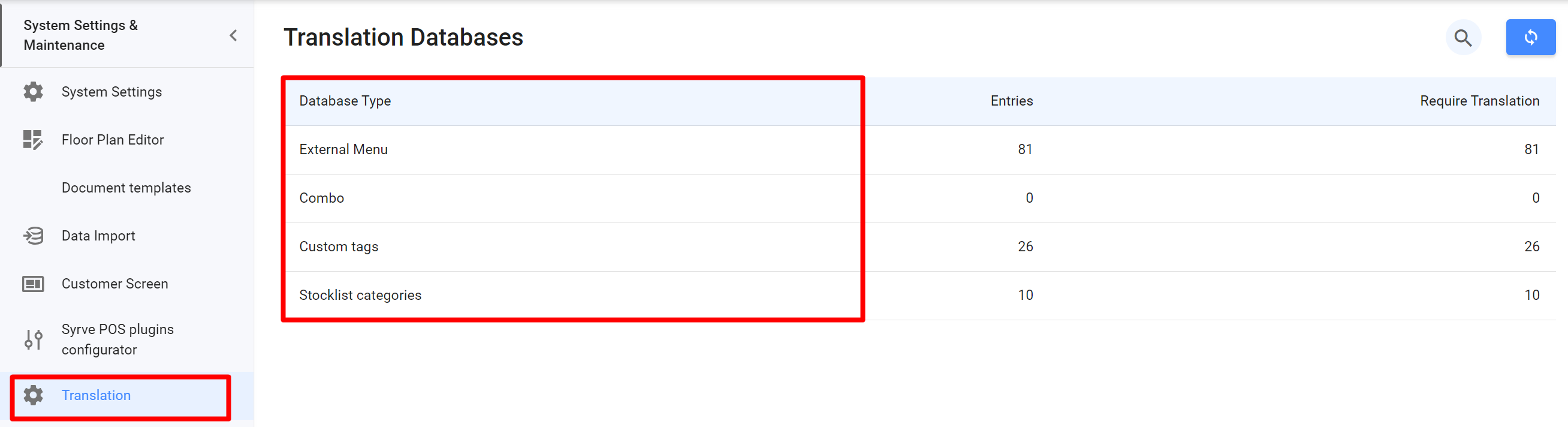This screenshot has width=1568, height=427.
Task: Open Document templates menu item
Action: (126, 188)
